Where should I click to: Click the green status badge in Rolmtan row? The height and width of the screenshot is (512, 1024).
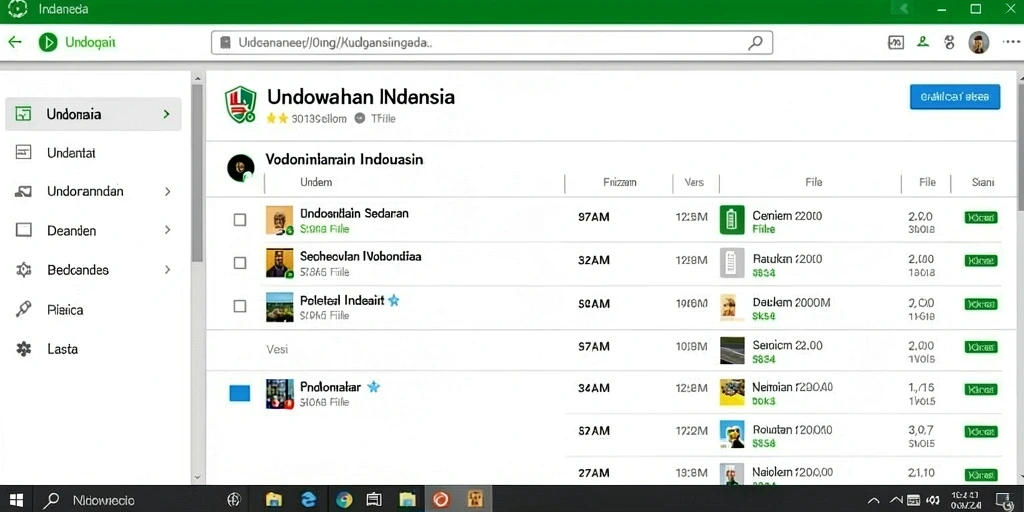[981, 432]
